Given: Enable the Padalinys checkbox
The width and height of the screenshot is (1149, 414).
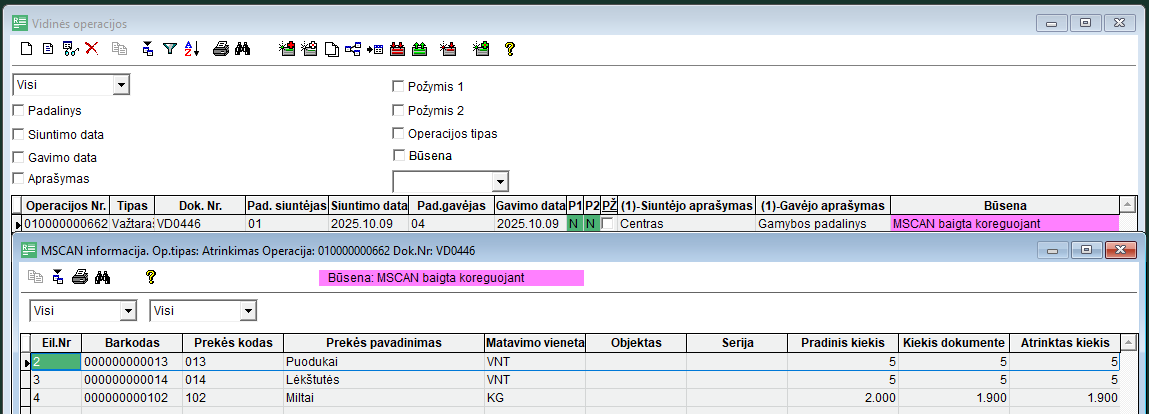Looking at the screenshot, I should (x=19, y=111).
